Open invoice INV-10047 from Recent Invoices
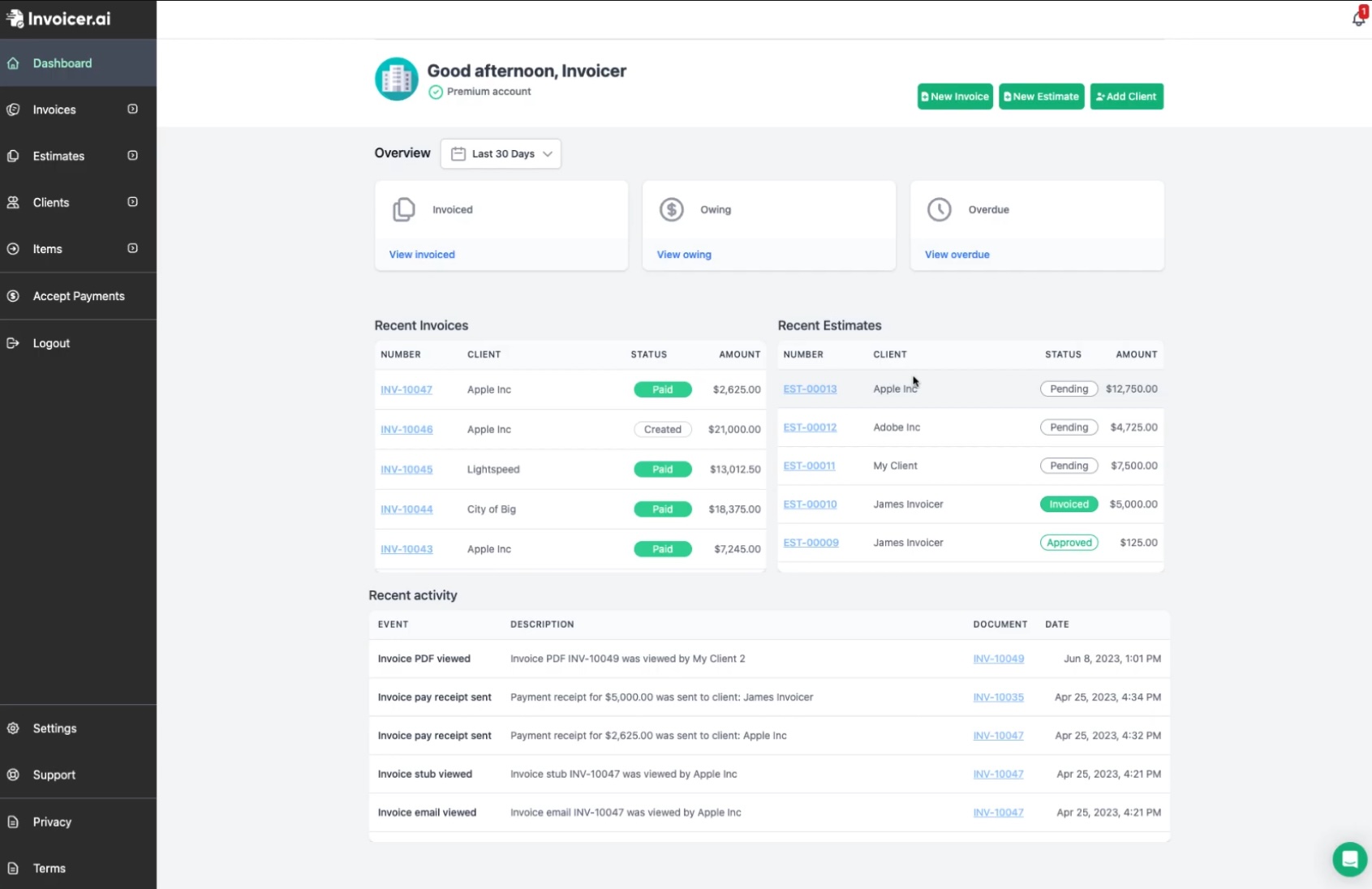Screen dimensions: 1372x889 [x=406, y=389]
